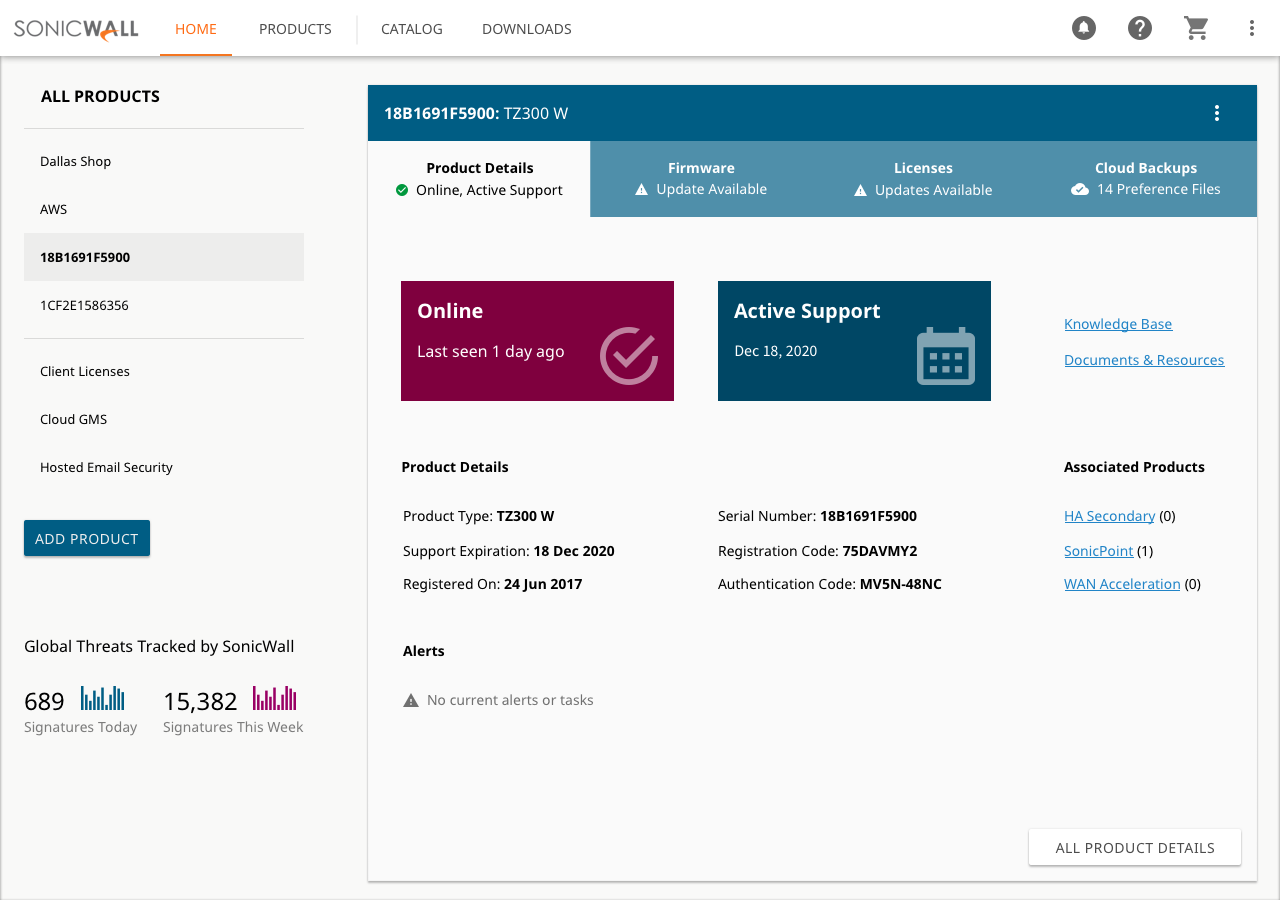The width and height of the screenshot is (1280, 900).
Task: Open the WAN Acceleration link
Action: 1122,584
